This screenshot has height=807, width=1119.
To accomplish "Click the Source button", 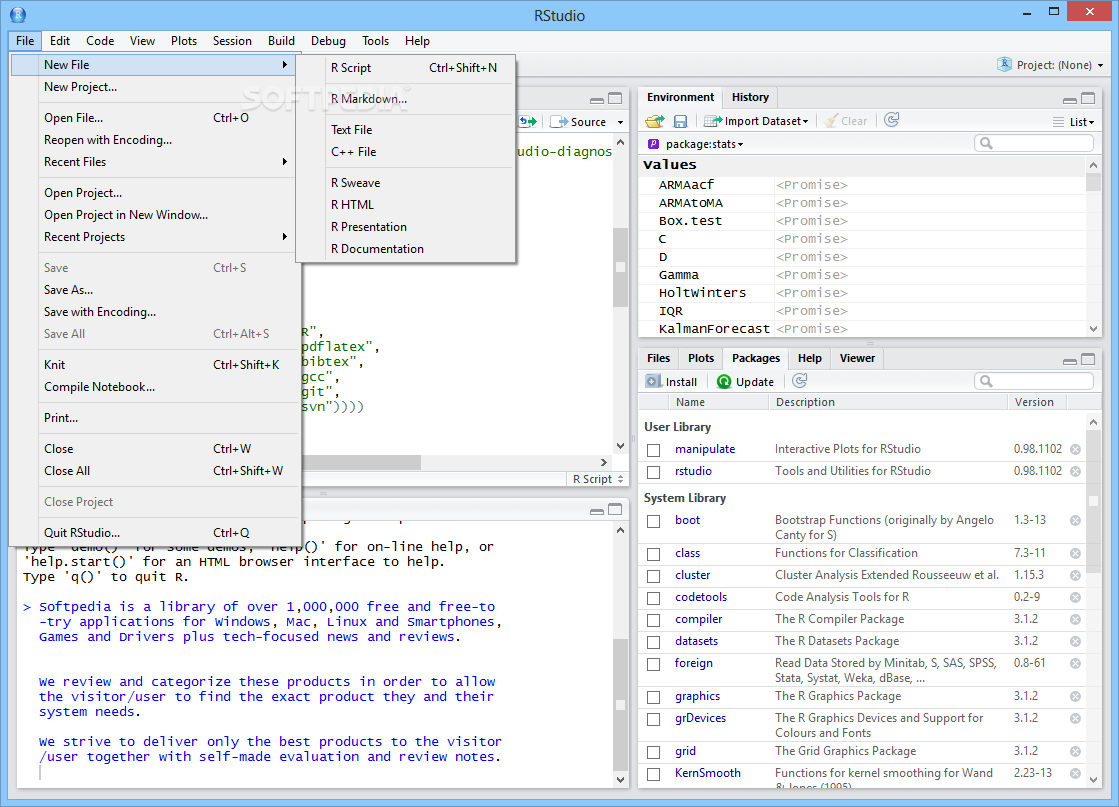I will pyautogui.click(x=579, y=122).
